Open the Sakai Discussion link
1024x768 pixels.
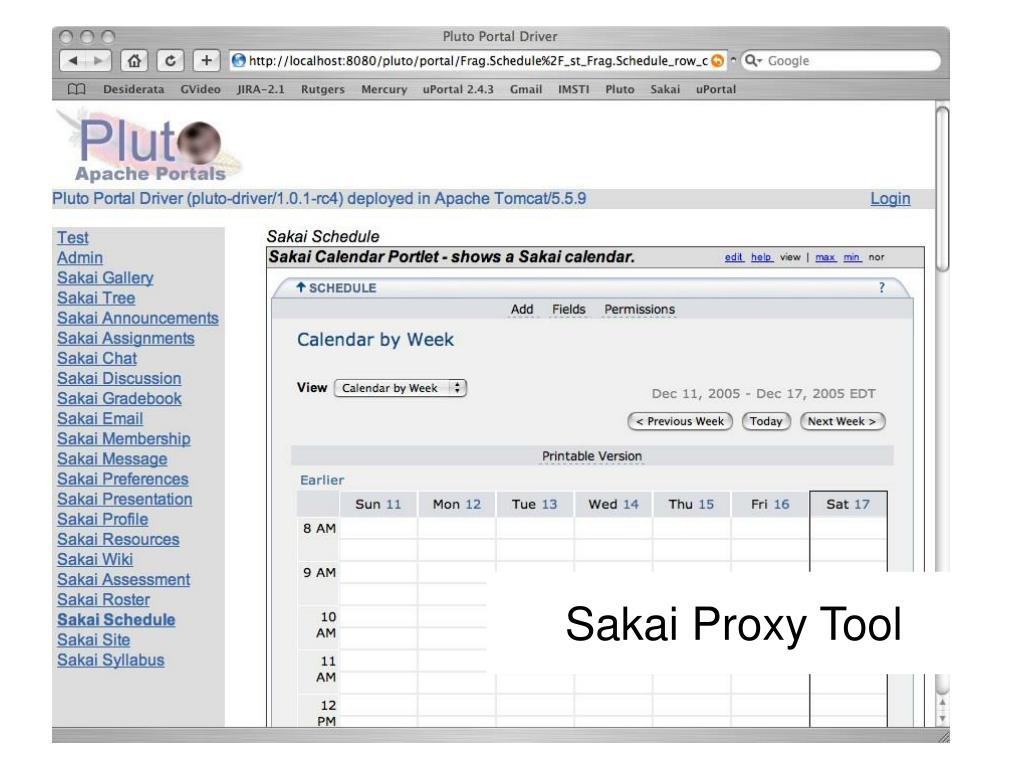(119, 379)
